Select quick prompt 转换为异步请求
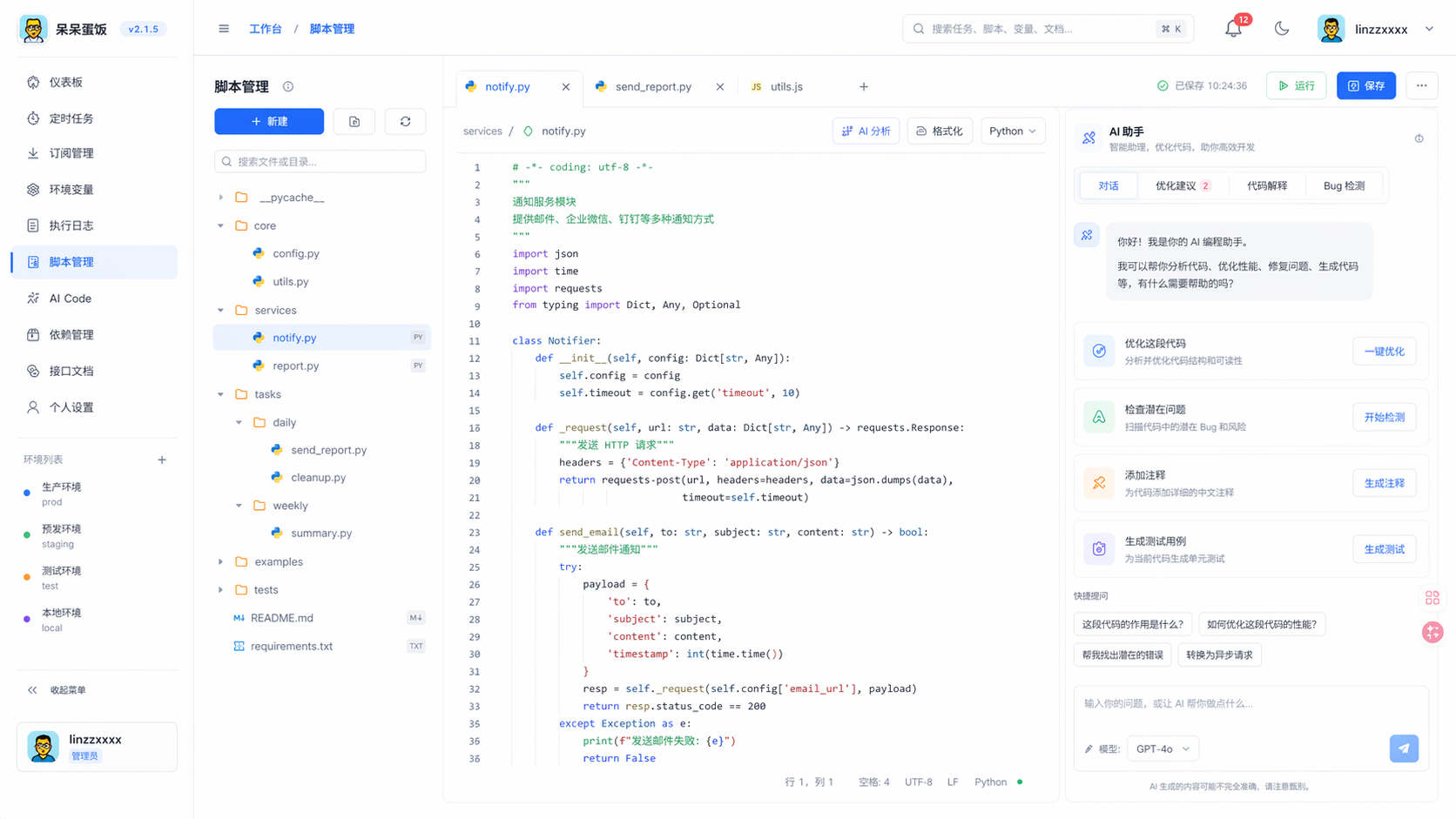 coord(1219,655)
